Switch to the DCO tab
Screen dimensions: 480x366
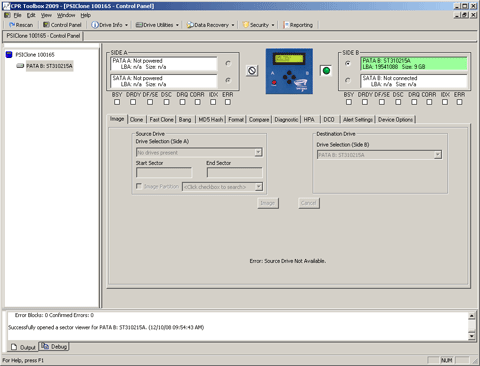click(329, 120)
